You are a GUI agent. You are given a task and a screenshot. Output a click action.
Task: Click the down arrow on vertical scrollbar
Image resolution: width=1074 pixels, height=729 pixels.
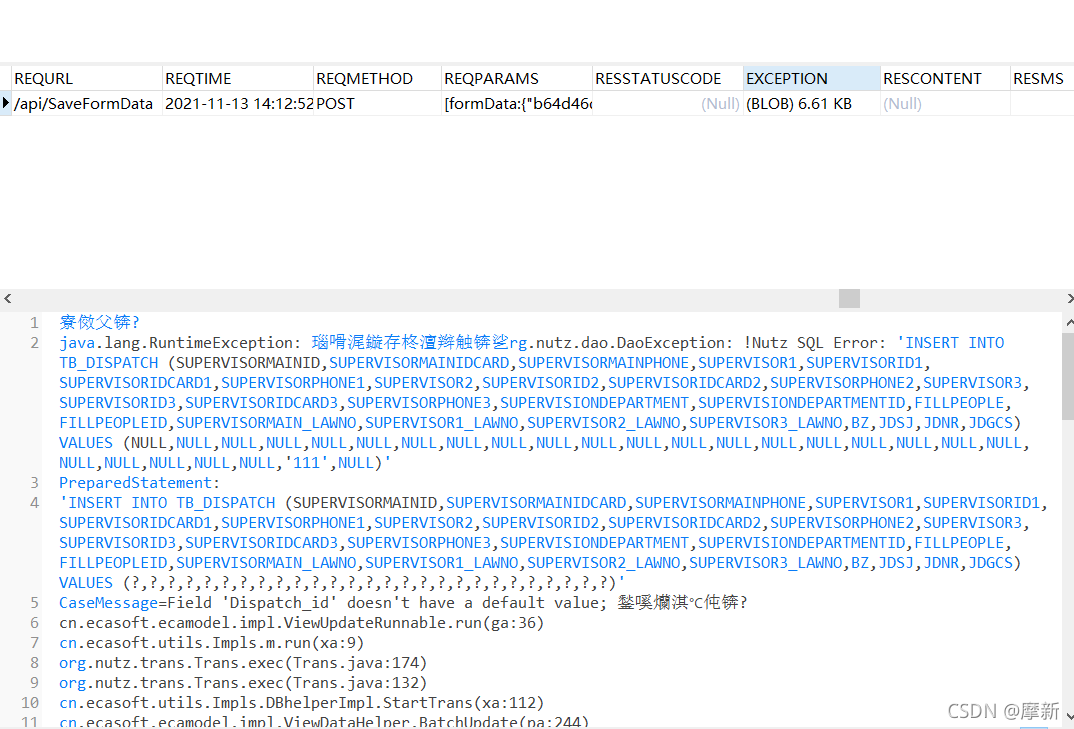click(1067, 715)
